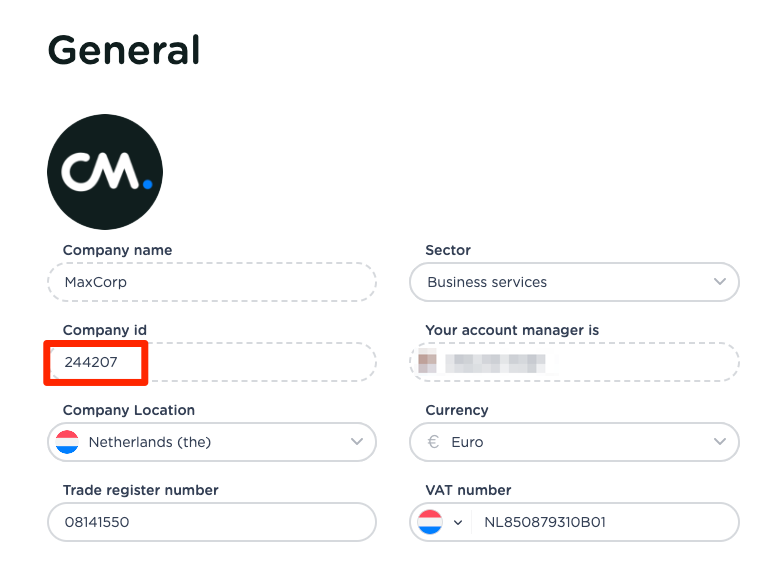
Task: Click the Trade register number label
Action: pyautogui.click(x=140, y=490)
